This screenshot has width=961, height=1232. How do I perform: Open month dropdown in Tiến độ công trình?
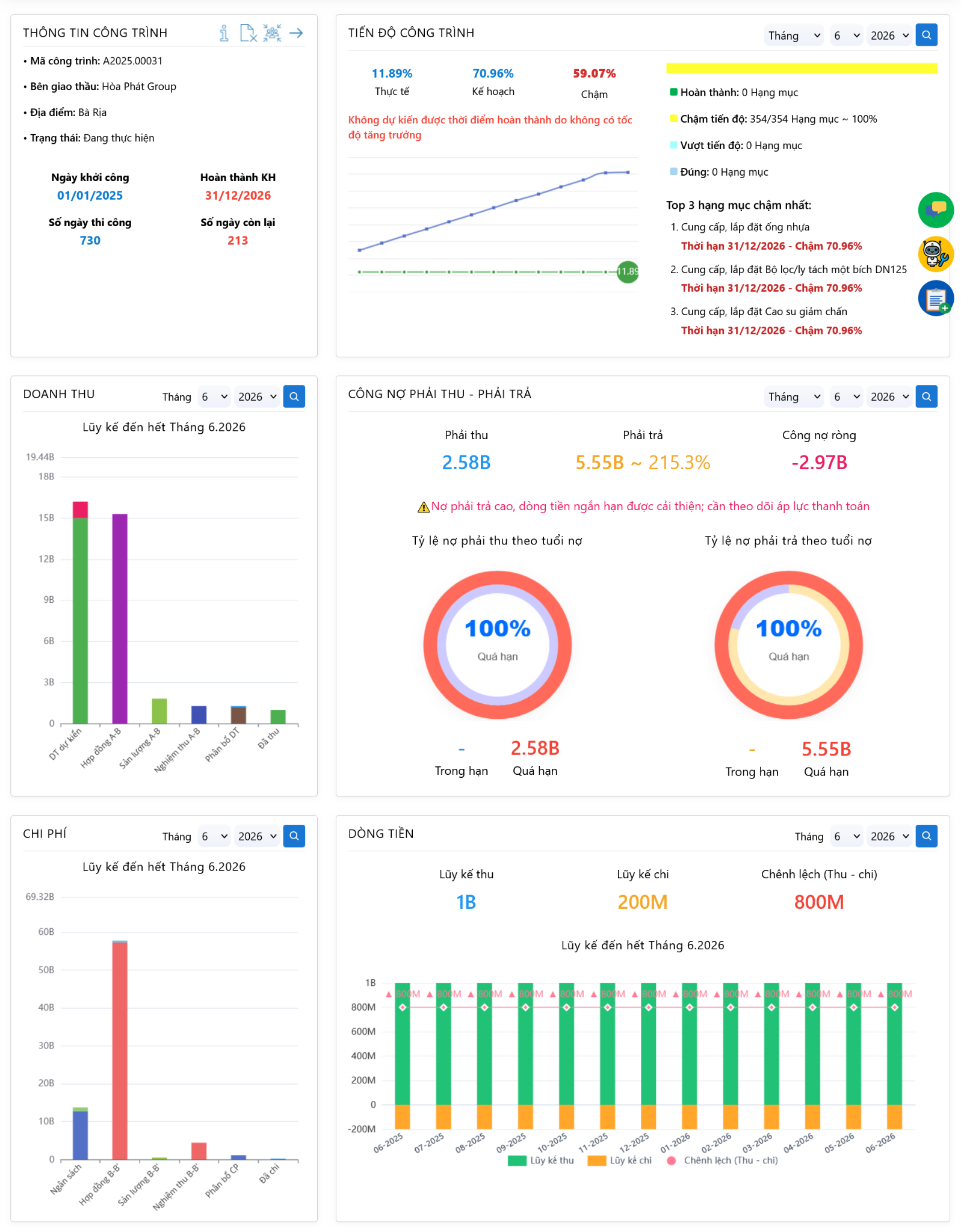(847, 35)
